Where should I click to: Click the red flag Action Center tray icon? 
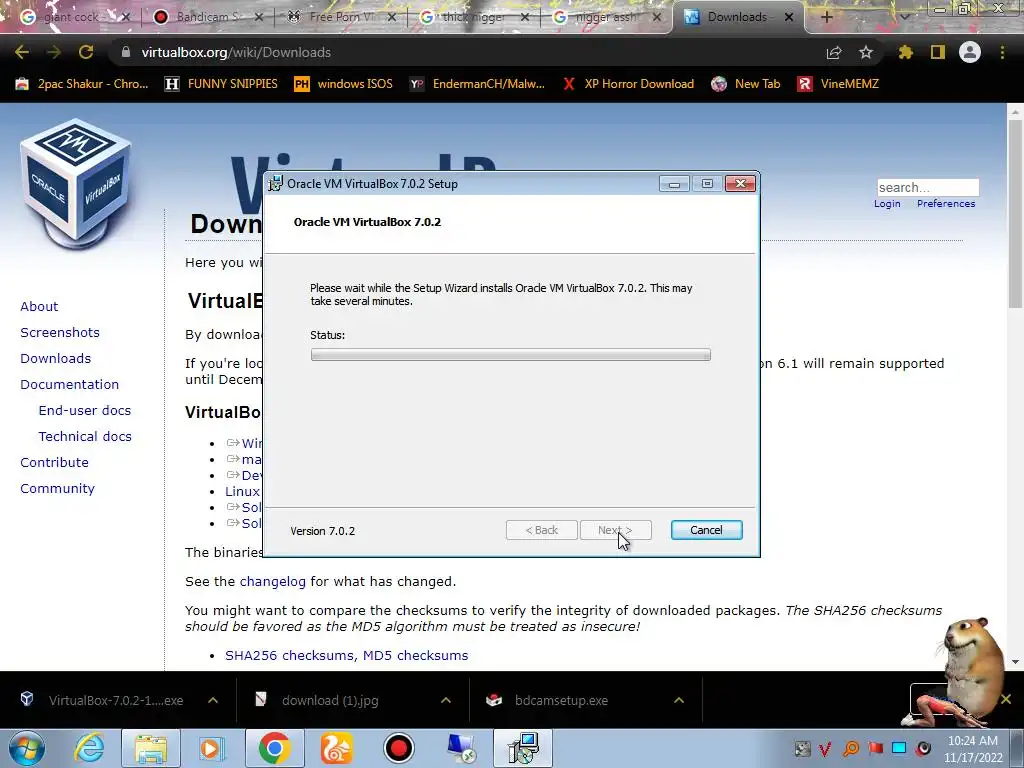click(875, 748)
